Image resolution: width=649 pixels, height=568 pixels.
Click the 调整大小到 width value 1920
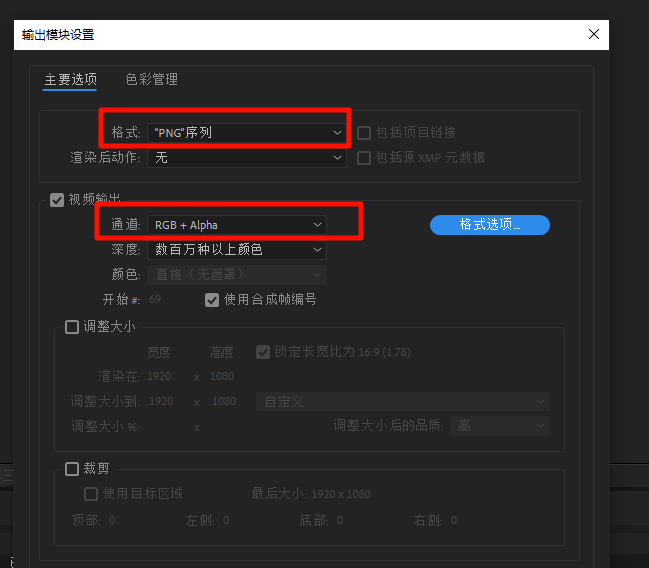[161, 402]
